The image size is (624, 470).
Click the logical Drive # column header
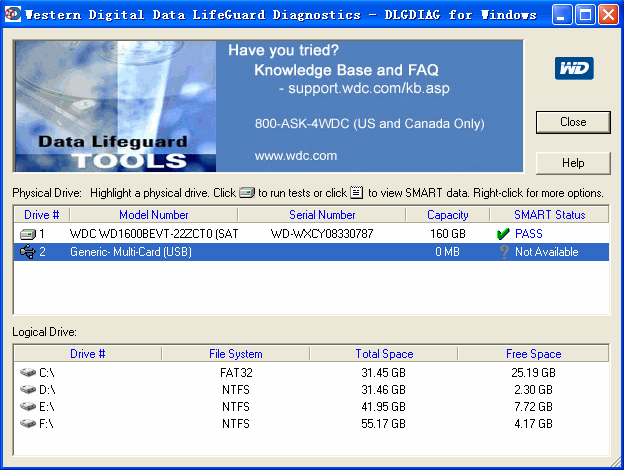click(x=88, y=354)
